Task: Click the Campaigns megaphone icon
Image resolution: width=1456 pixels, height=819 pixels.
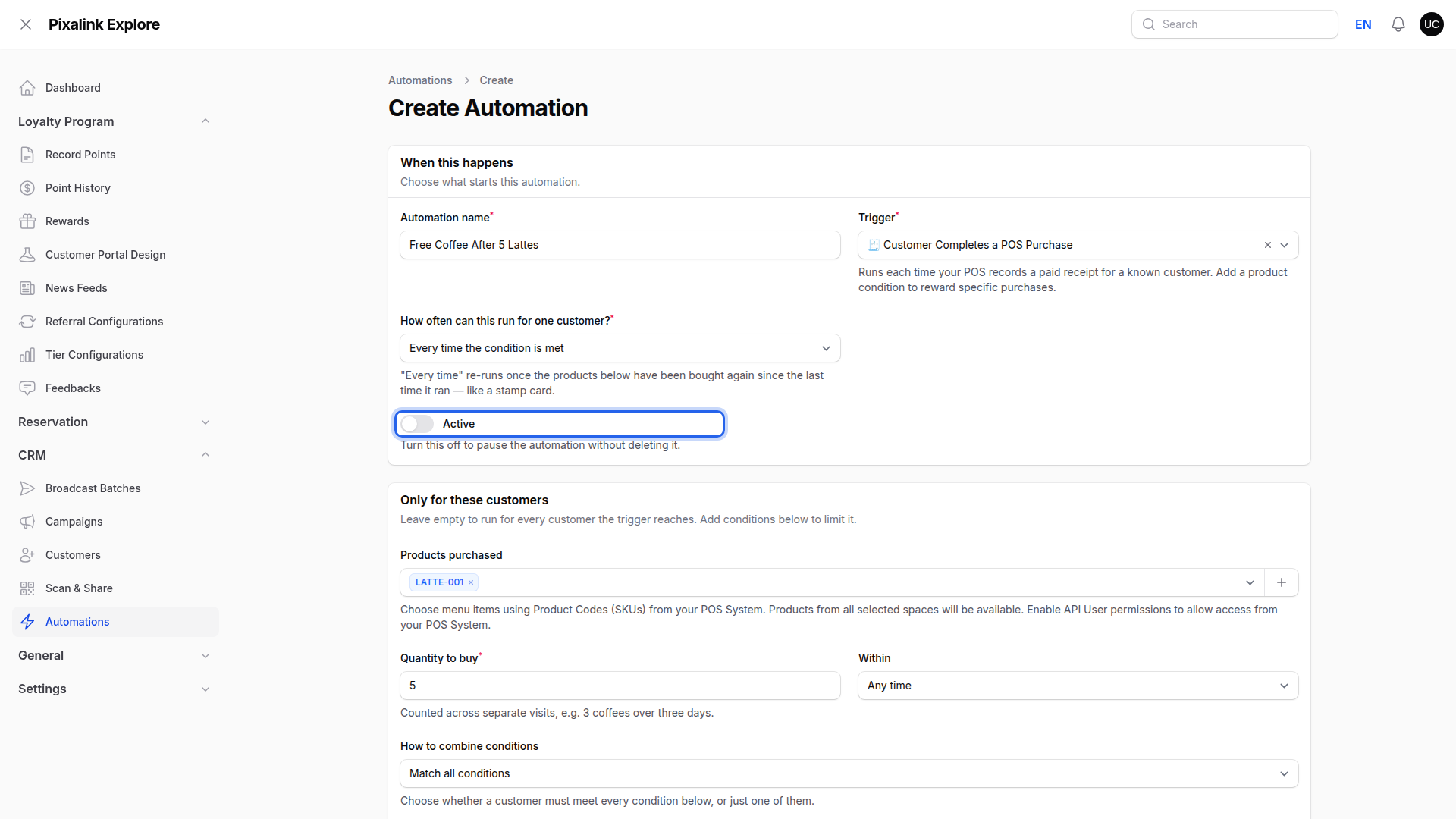Action: coord(27,522)
